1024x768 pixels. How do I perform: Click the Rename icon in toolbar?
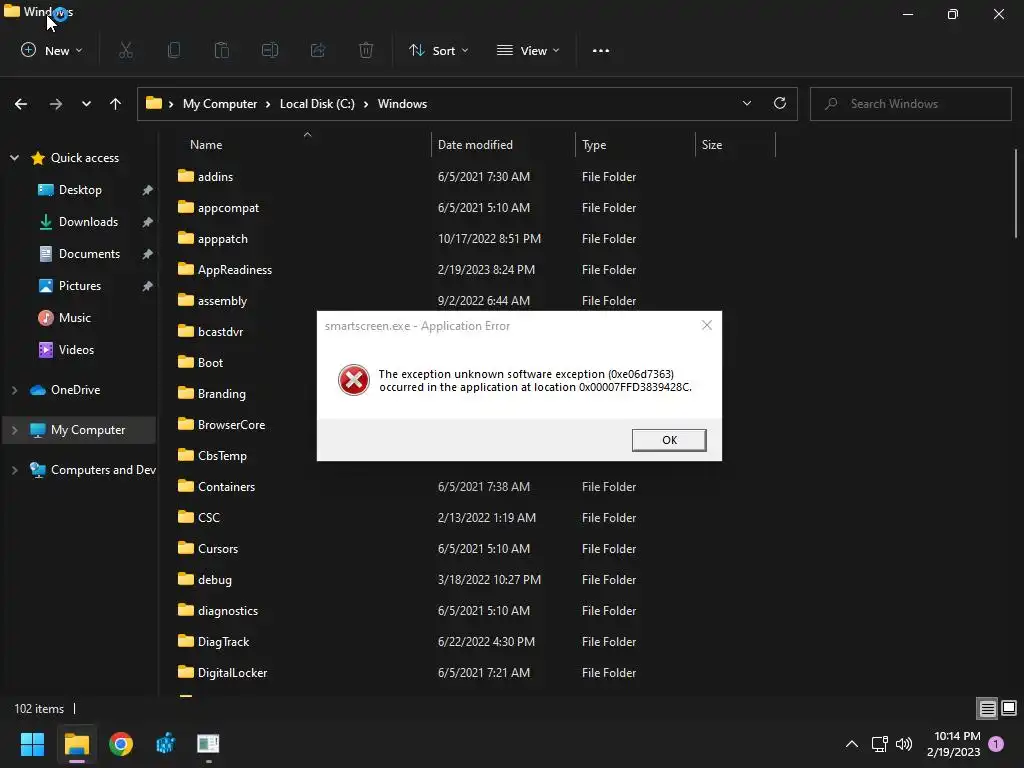[270, 50]
